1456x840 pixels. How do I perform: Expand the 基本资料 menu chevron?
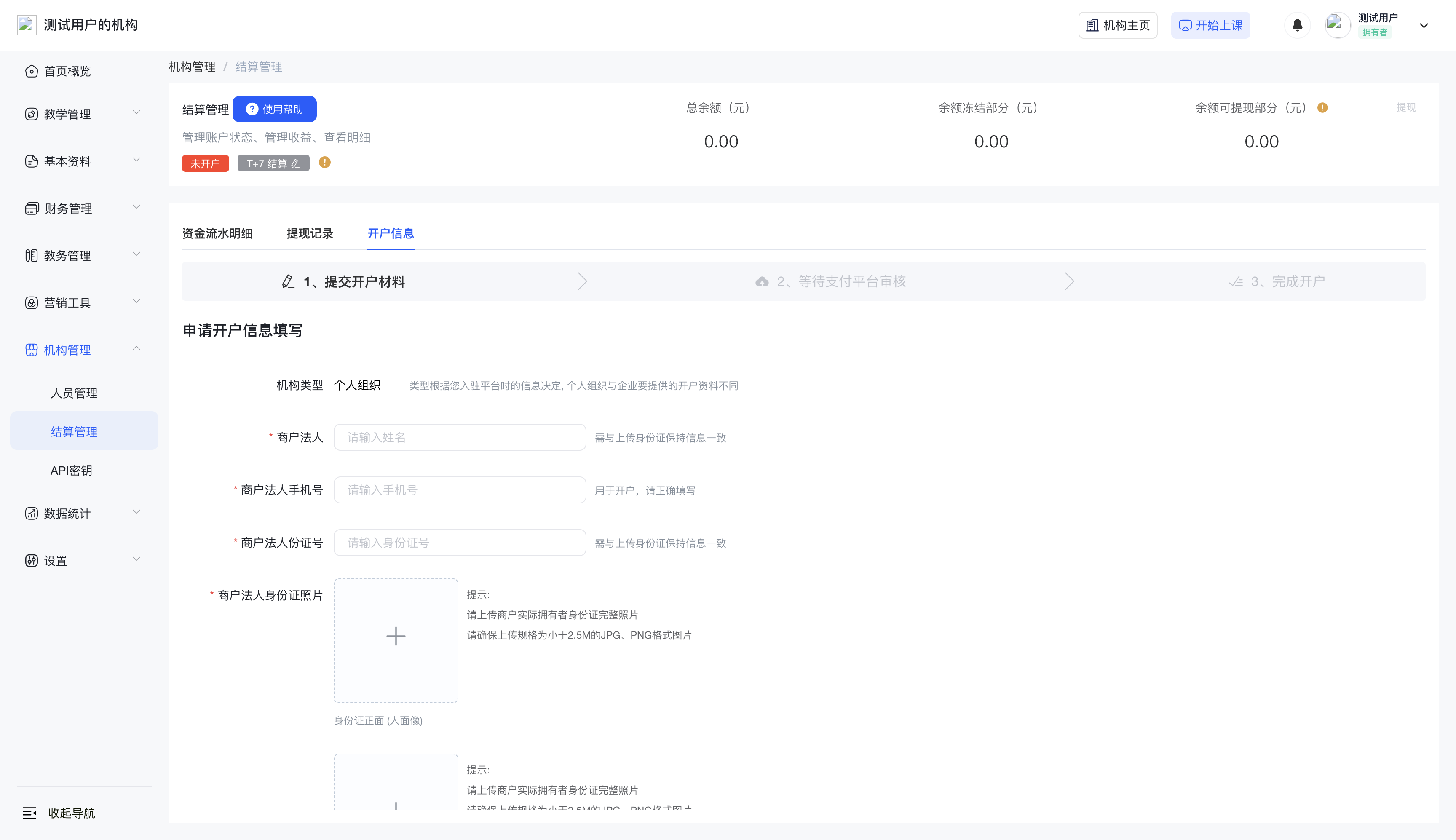point(136,160)
